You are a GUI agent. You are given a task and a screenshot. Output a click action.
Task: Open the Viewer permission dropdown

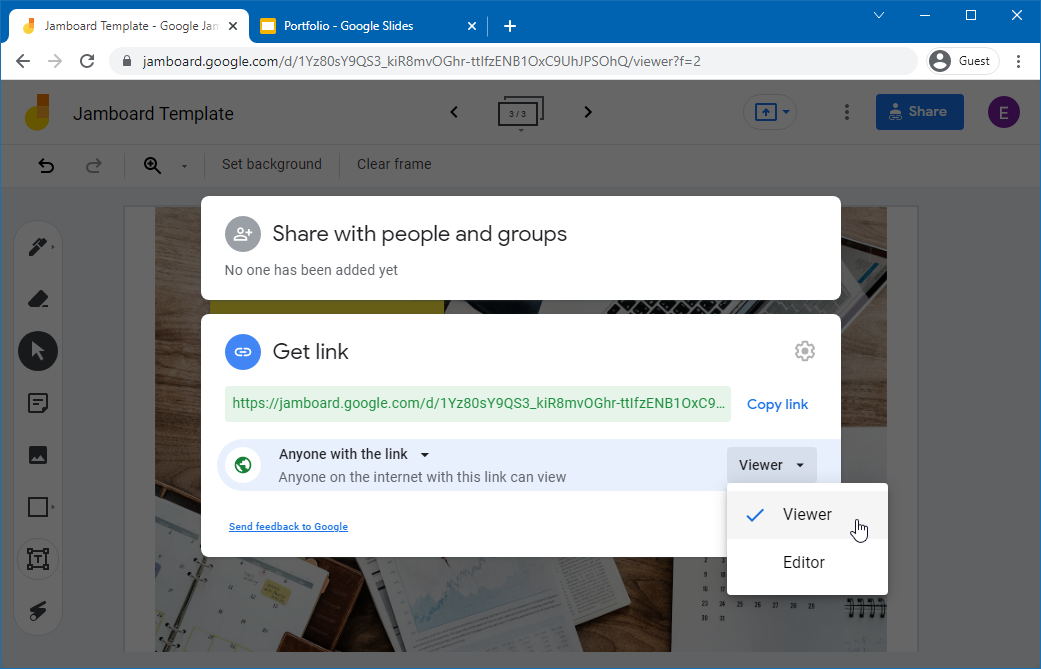tap(771, 464)
